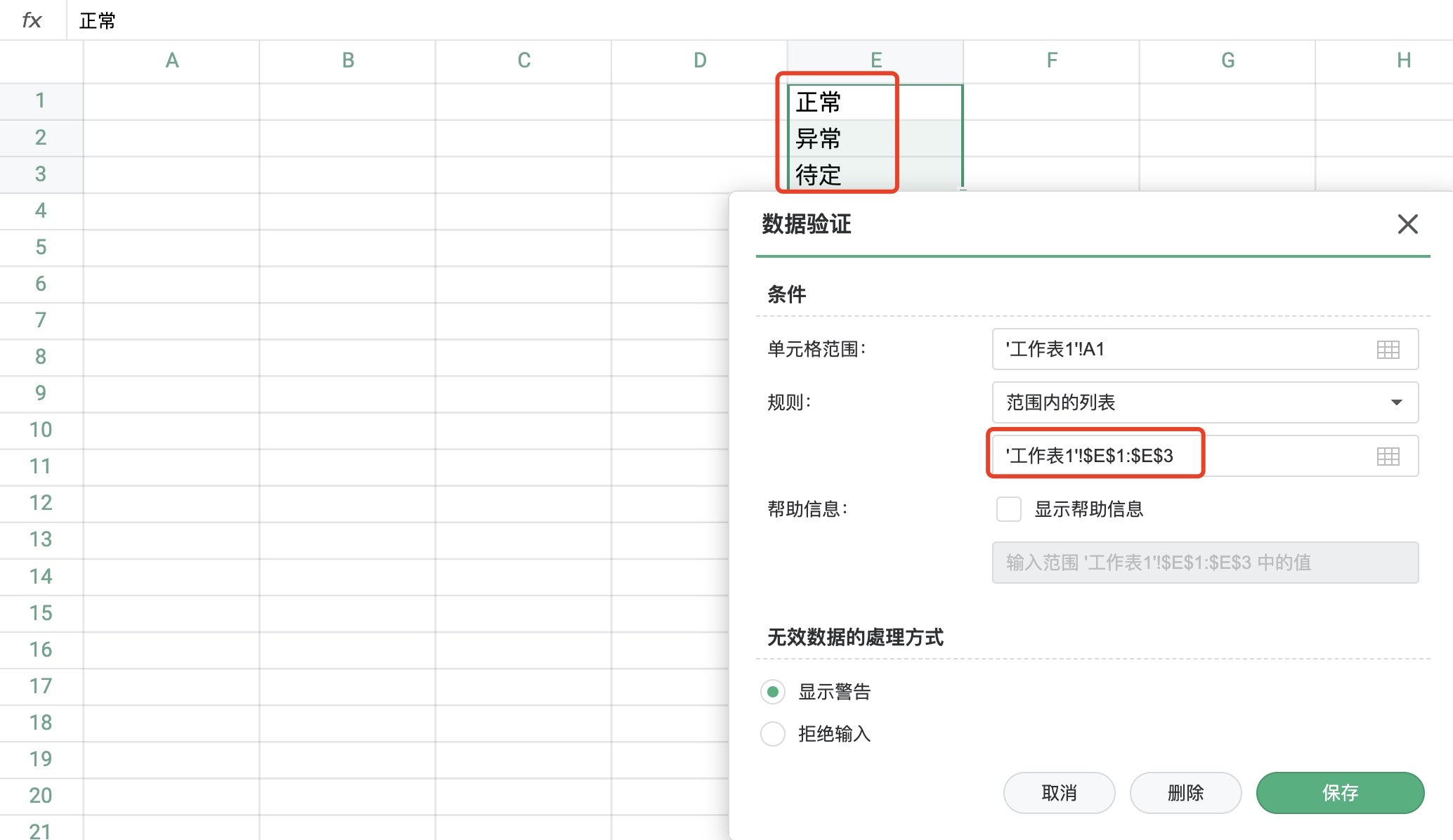
Task: Click the 无效数据的處理方式 section heading
Action: [x=855, y=637]
